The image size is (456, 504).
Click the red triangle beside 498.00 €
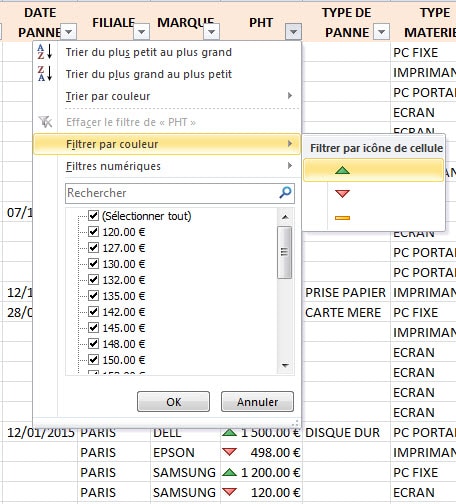(229, 452)
